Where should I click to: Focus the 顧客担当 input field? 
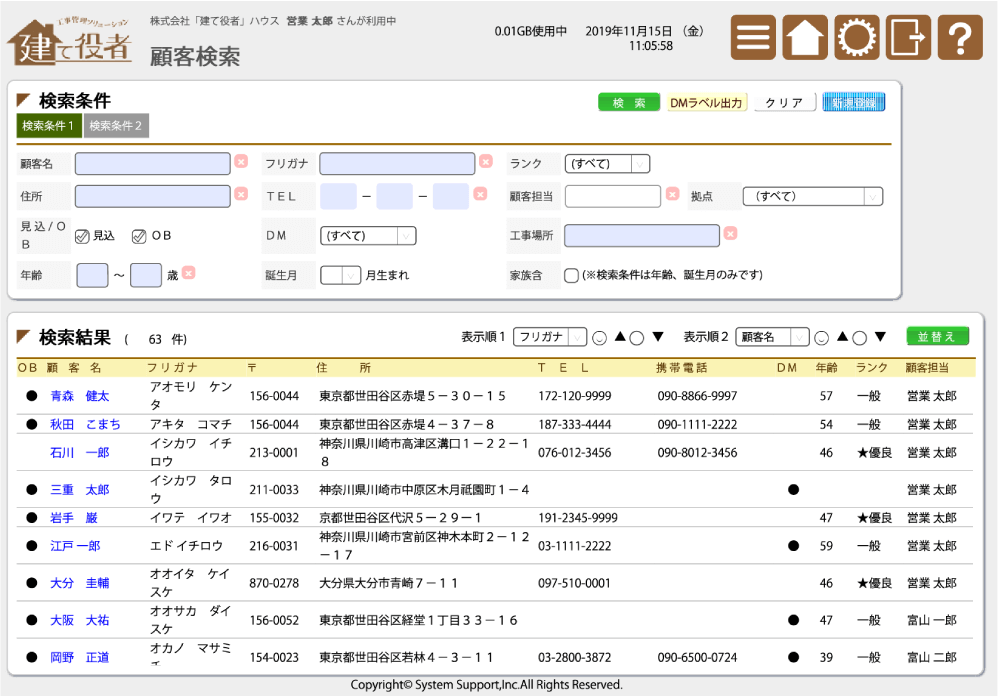coord(613,196)
